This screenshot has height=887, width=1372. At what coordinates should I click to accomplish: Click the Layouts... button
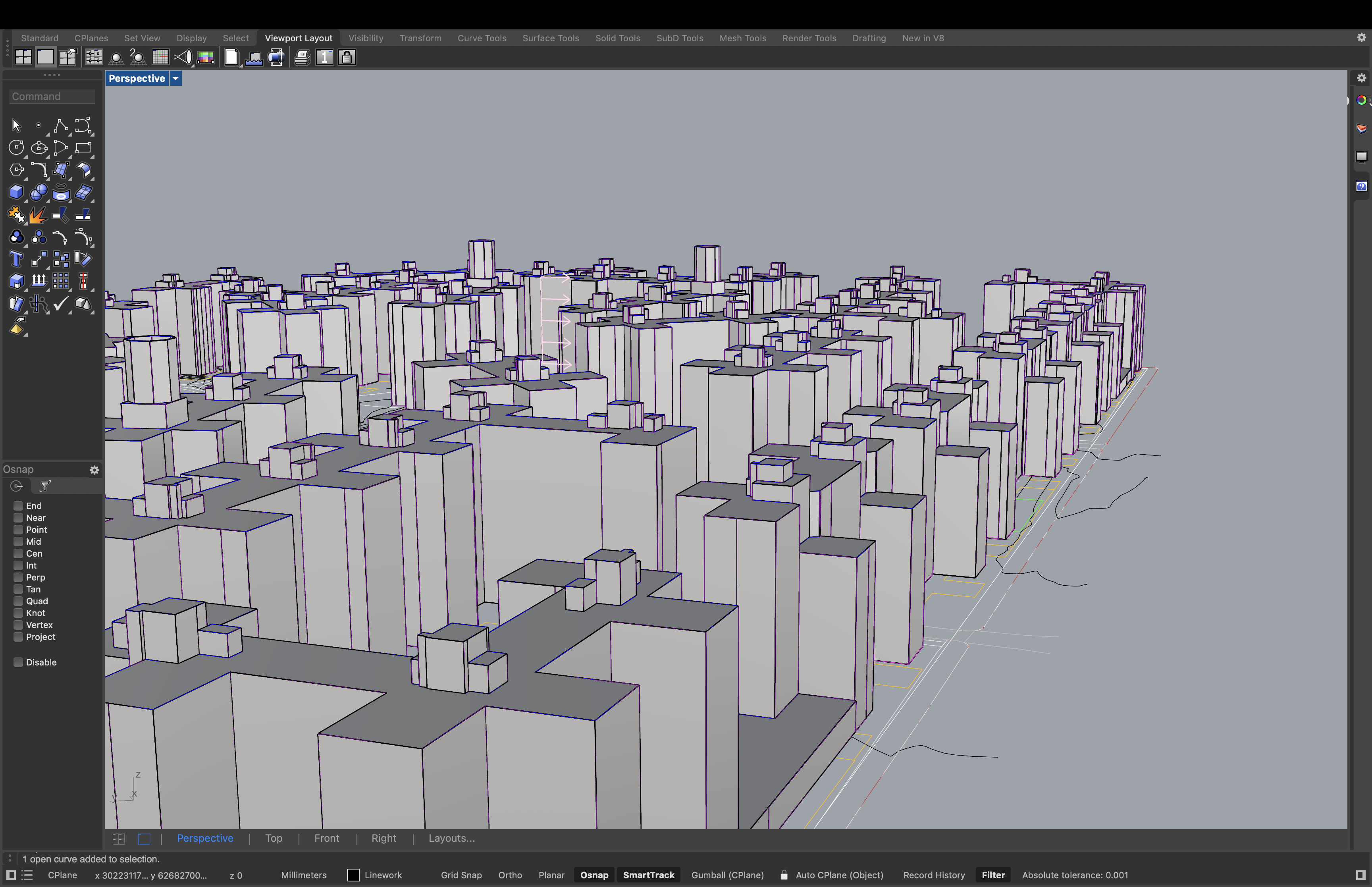tap(451, 838)
